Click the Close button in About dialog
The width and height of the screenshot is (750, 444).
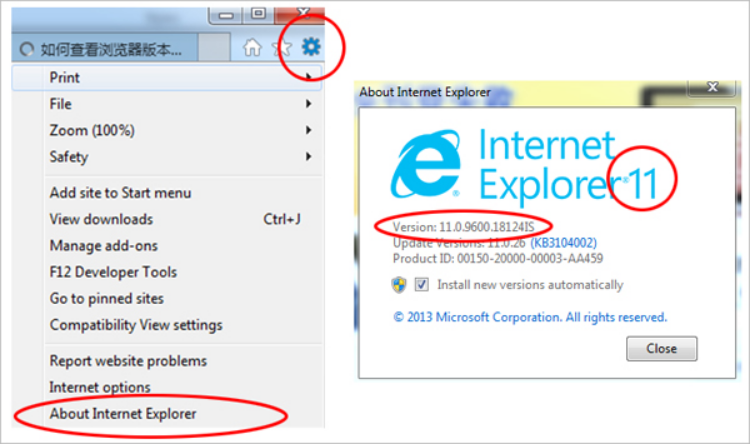pyautogui.click(x=662, y=348)
